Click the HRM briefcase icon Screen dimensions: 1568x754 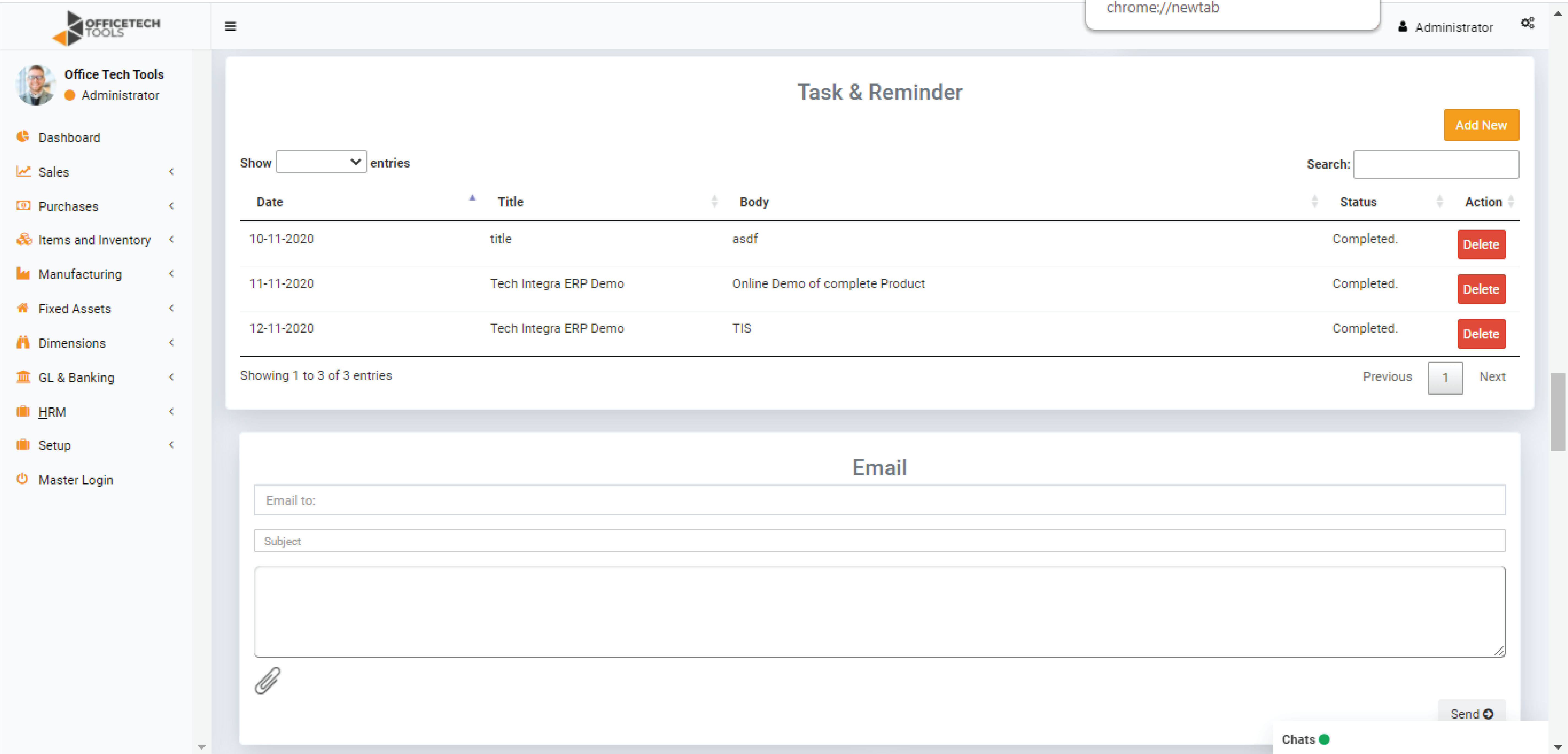click(23, 411)
